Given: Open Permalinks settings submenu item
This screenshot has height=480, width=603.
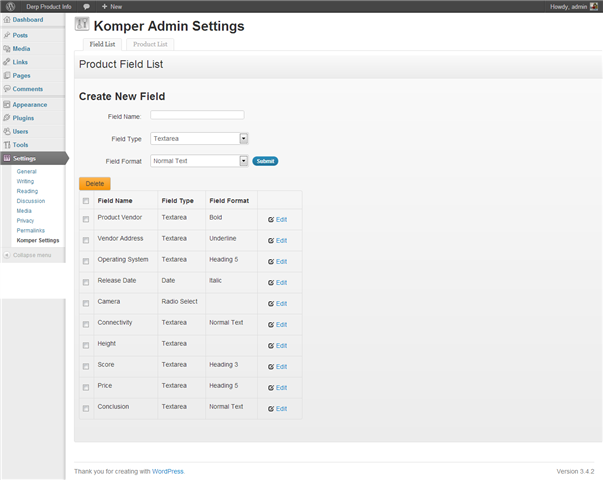Looking at the screenshot, I should (x=31, y=230).
